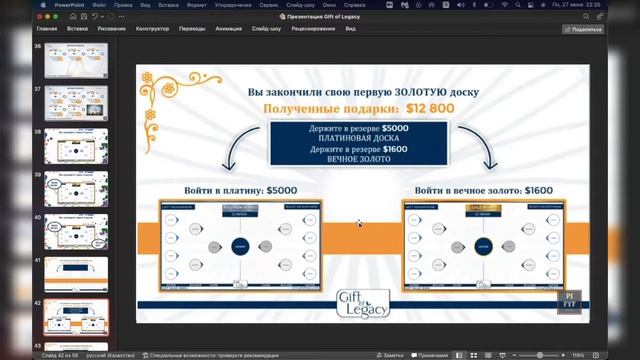Click the volume icon in menu bar
640x360 pixels.
tap(461, 5)
